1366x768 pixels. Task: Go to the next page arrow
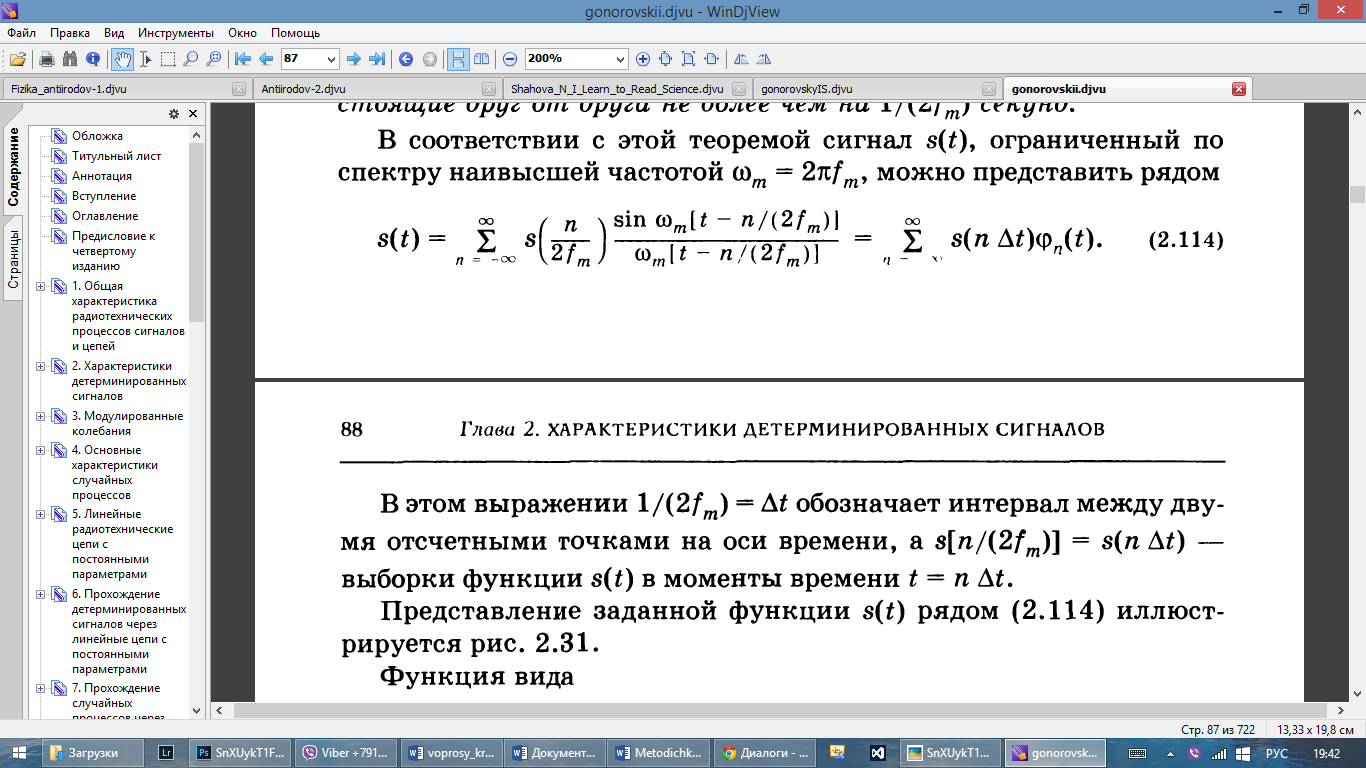354,59
